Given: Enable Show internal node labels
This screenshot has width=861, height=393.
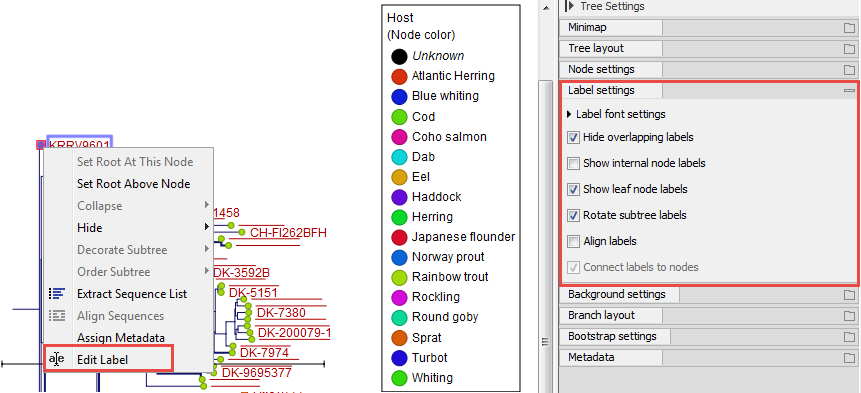Looking at the screenshot, I should click(x=573, y=163).
